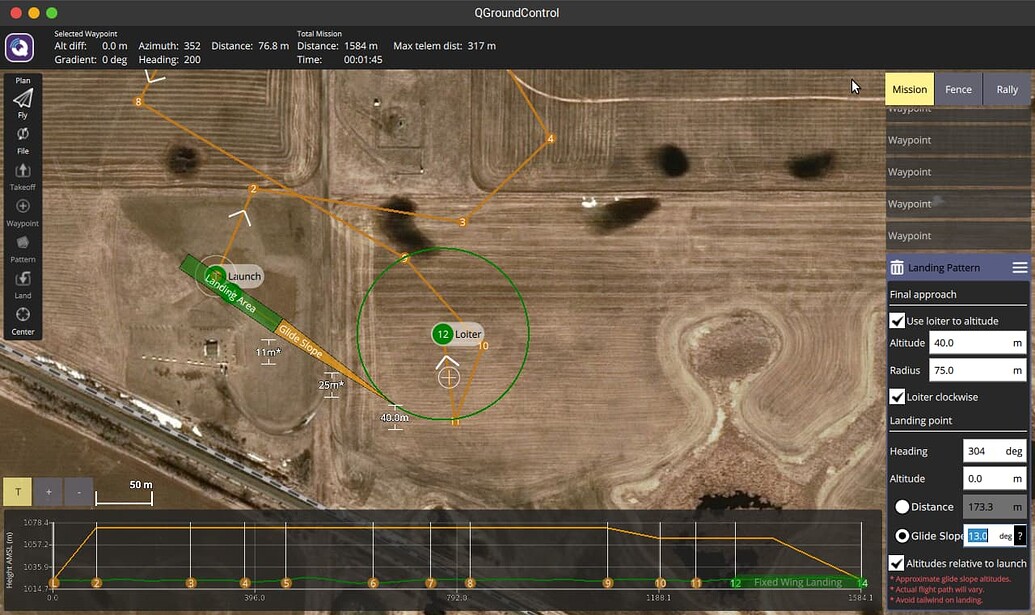The width and height of the screenshot is (1035, 615).
Task: Open the Rally tab
Action: (x=1007, y=89)
